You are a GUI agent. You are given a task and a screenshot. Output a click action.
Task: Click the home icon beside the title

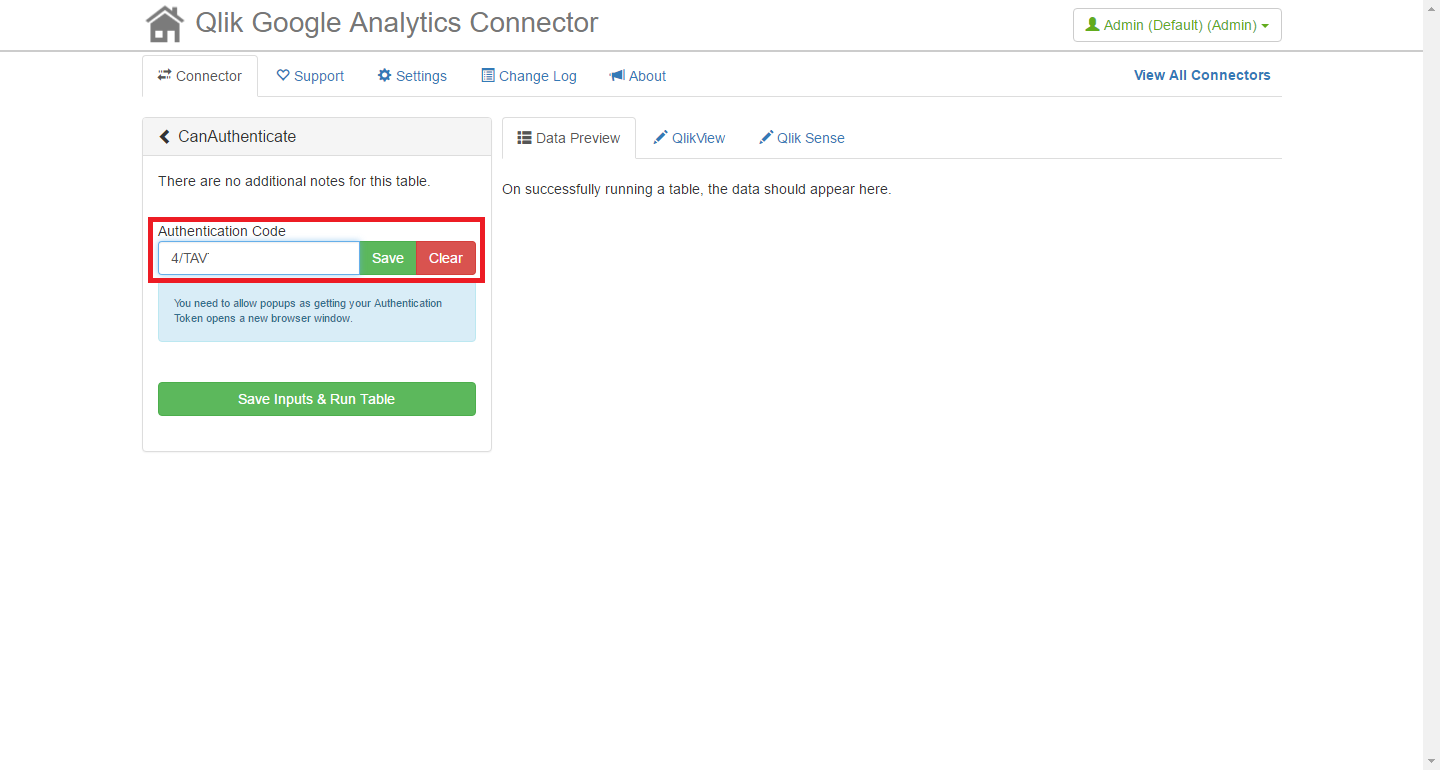click(x=165, y=24)
